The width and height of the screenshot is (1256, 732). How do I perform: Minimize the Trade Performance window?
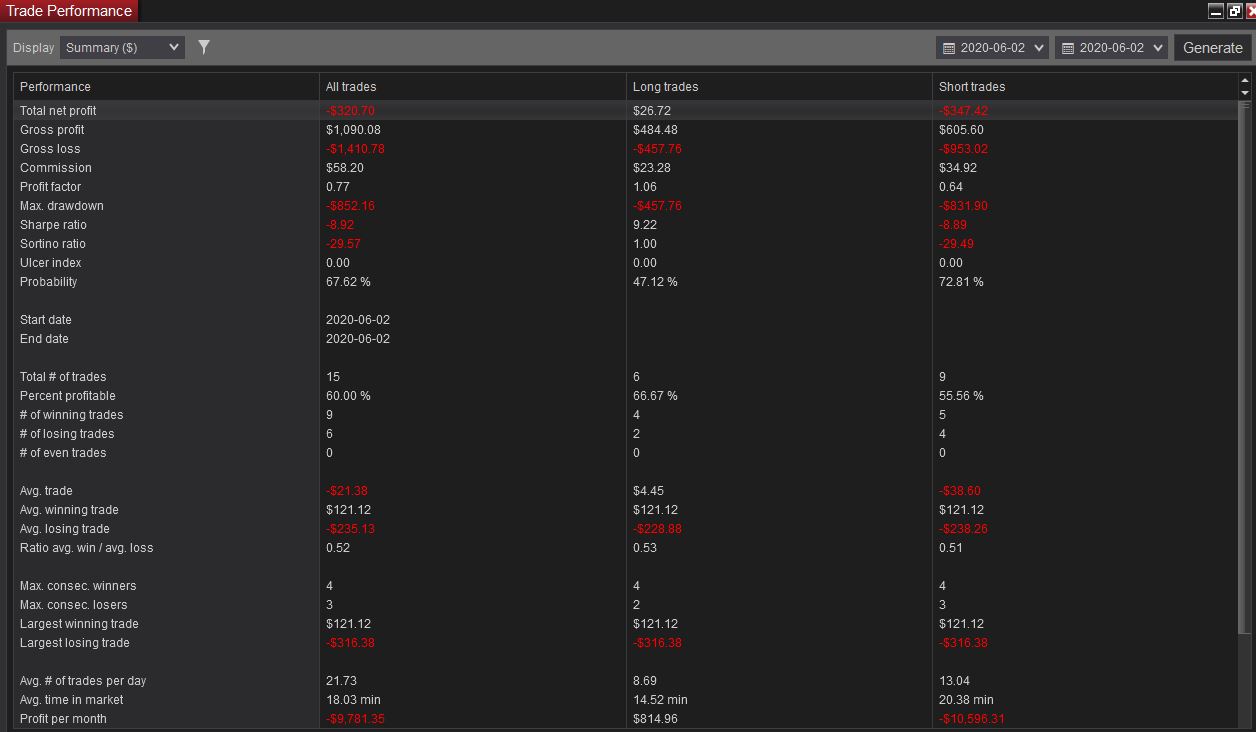(x=1216, y=11)
